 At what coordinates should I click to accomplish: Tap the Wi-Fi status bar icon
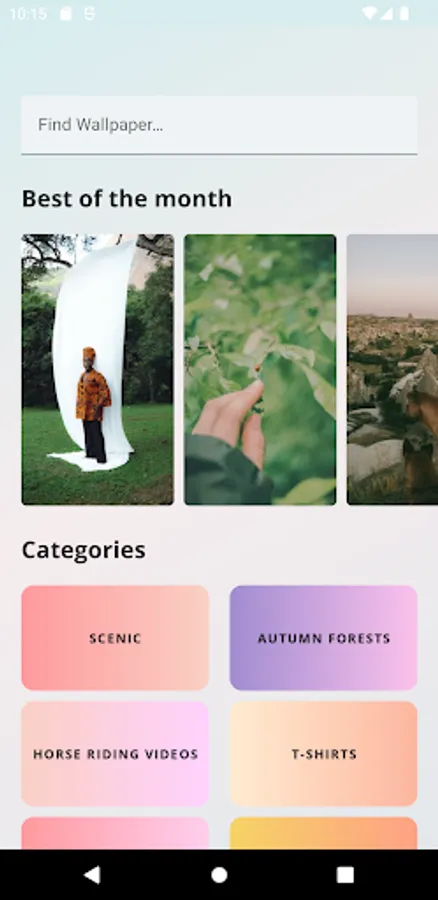[370, 13]
